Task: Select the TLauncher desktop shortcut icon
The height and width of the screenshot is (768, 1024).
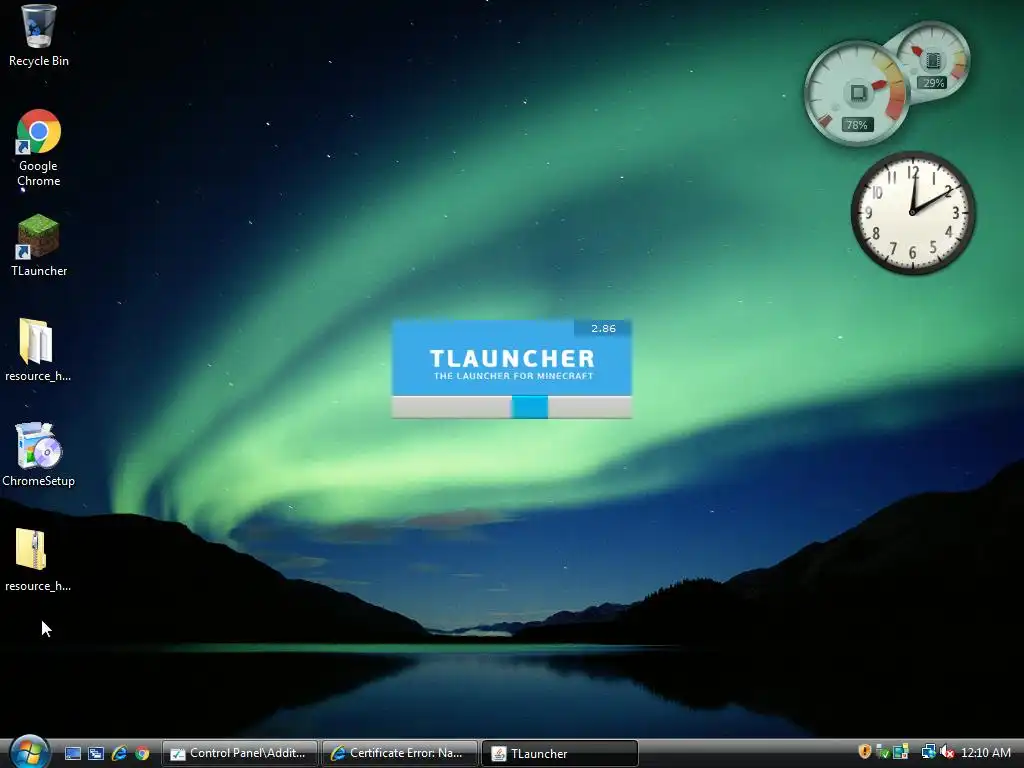Action: (x=39, y=246)
